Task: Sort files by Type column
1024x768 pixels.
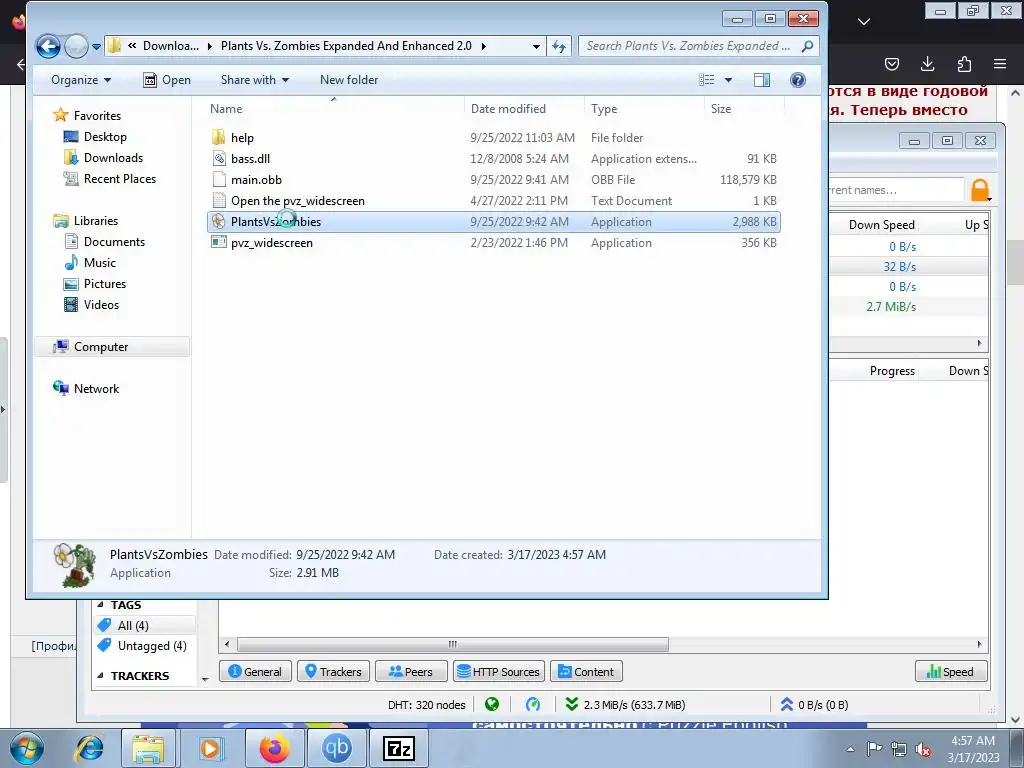Action: pyautogui.click(x=644, y=108)
